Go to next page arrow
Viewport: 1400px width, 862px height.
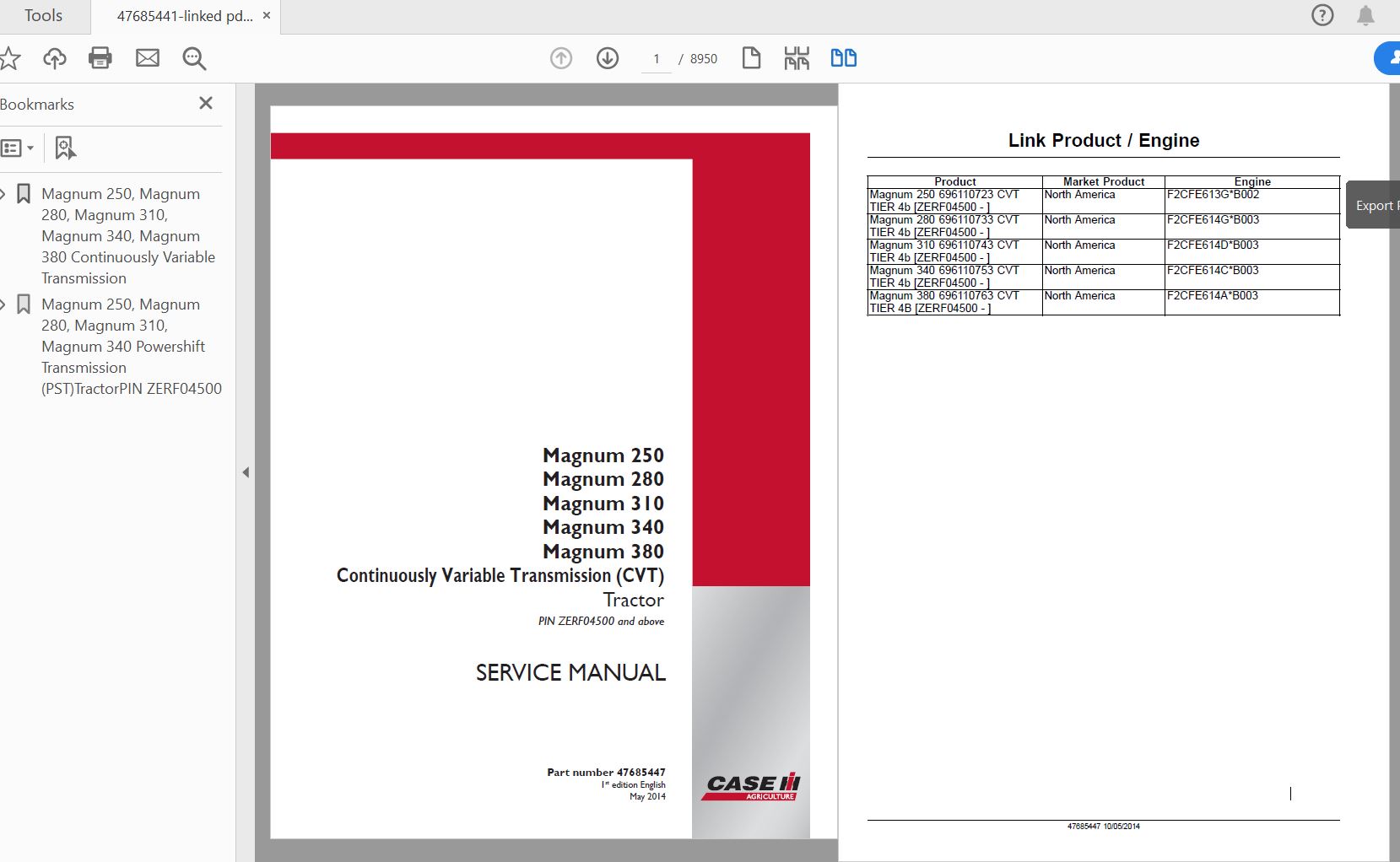(x=608, y=58)
